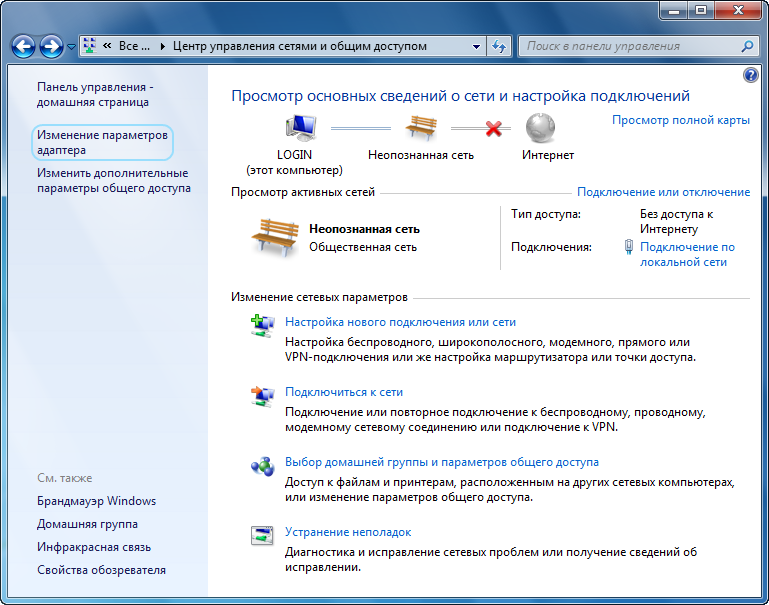Click the "Просмотр активных сетей" section header

(x=303, y=192)
